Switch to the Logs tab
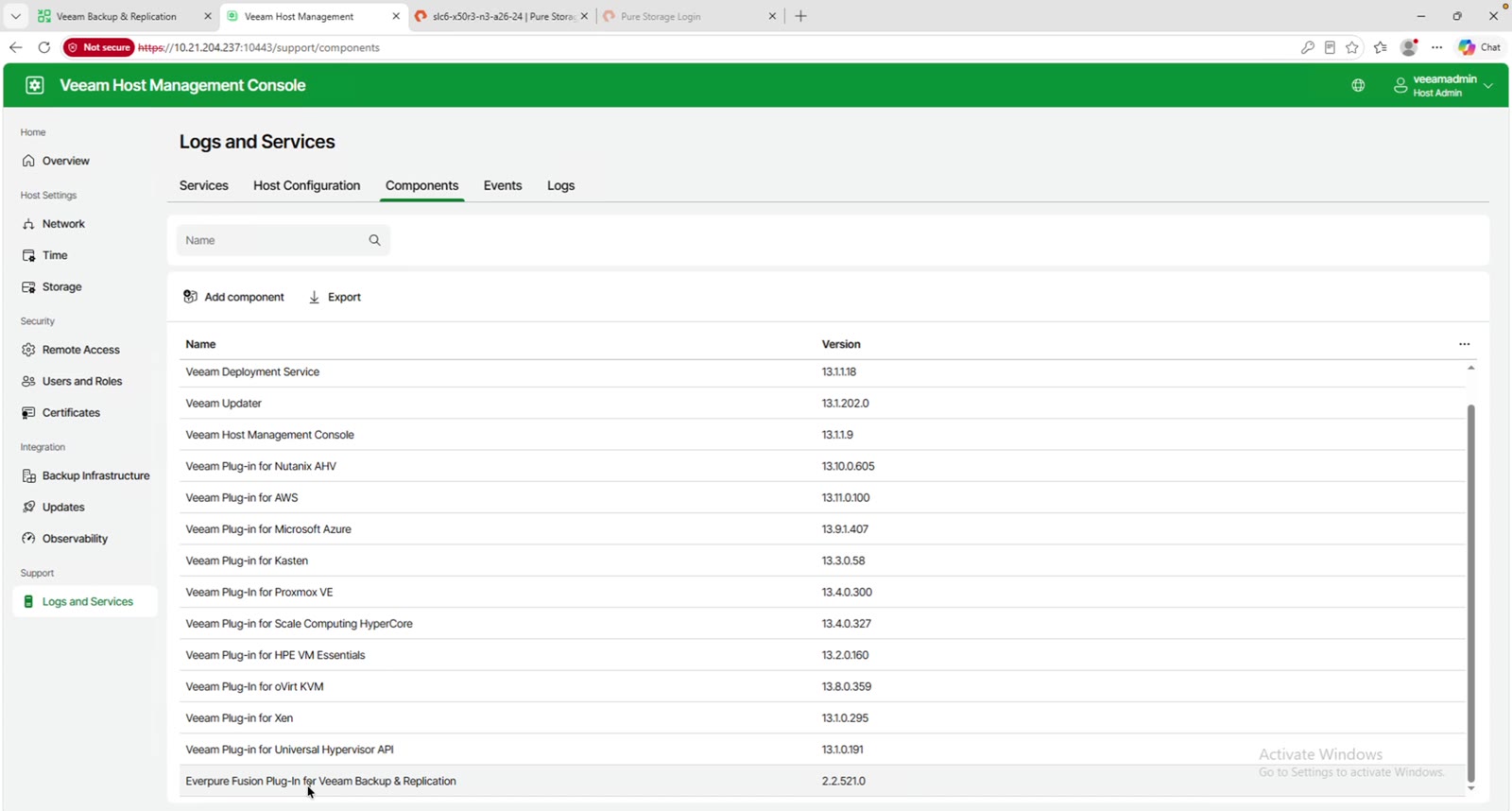Viewport: 1512px width, 811px height. 560,185
